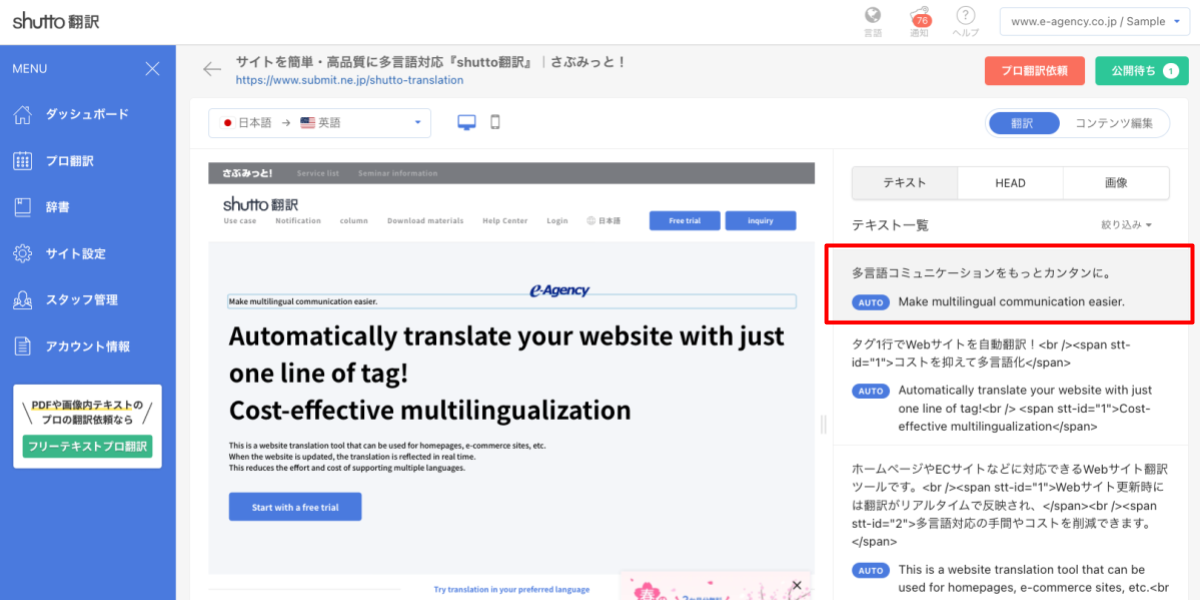
Task: Click the 公開待ち button
Action: [1141, 71]
